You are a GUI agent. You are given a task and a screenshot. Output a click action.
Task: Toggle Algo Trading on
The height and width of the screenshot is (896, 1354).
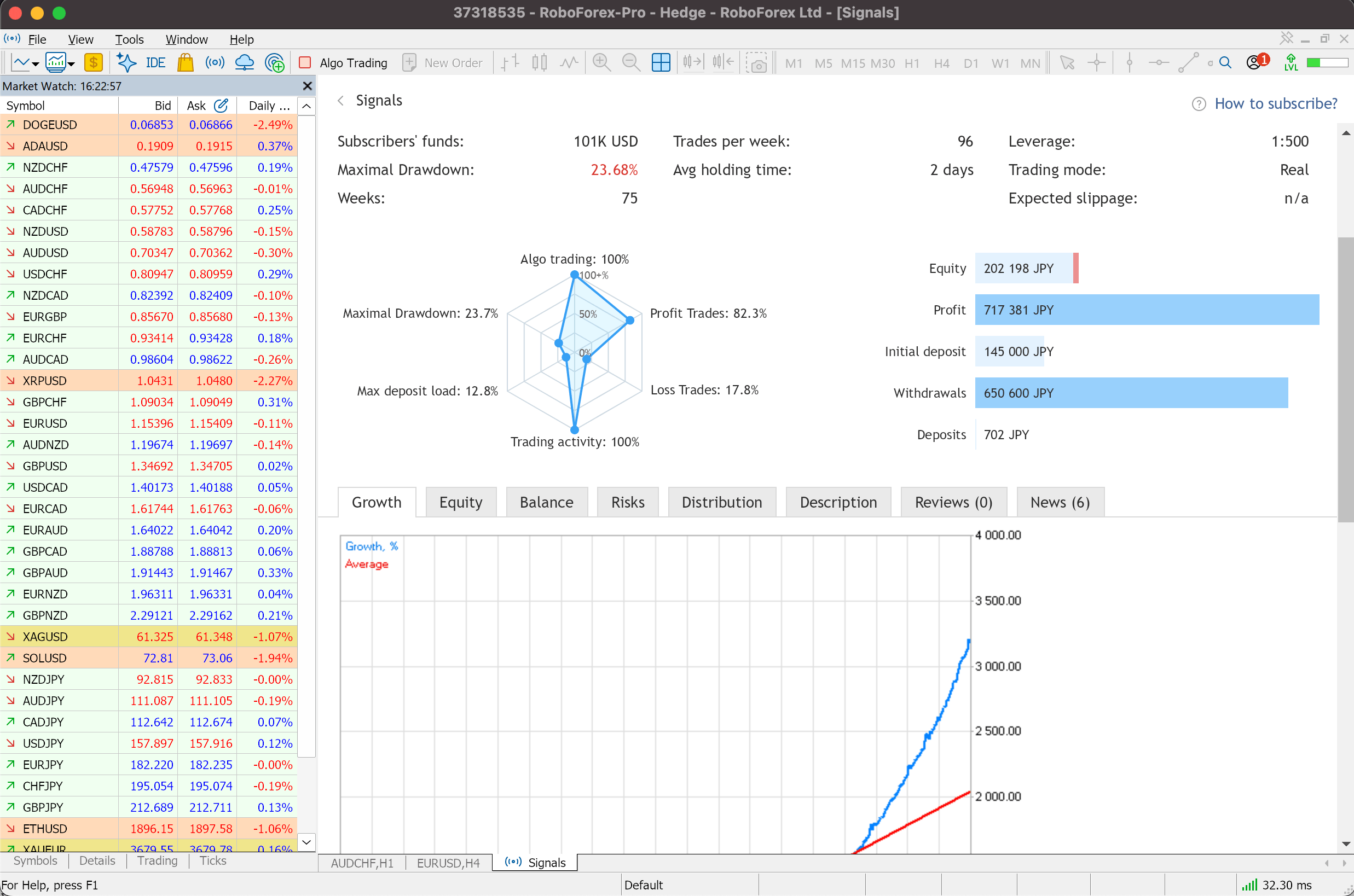click(x=343, y=63)
